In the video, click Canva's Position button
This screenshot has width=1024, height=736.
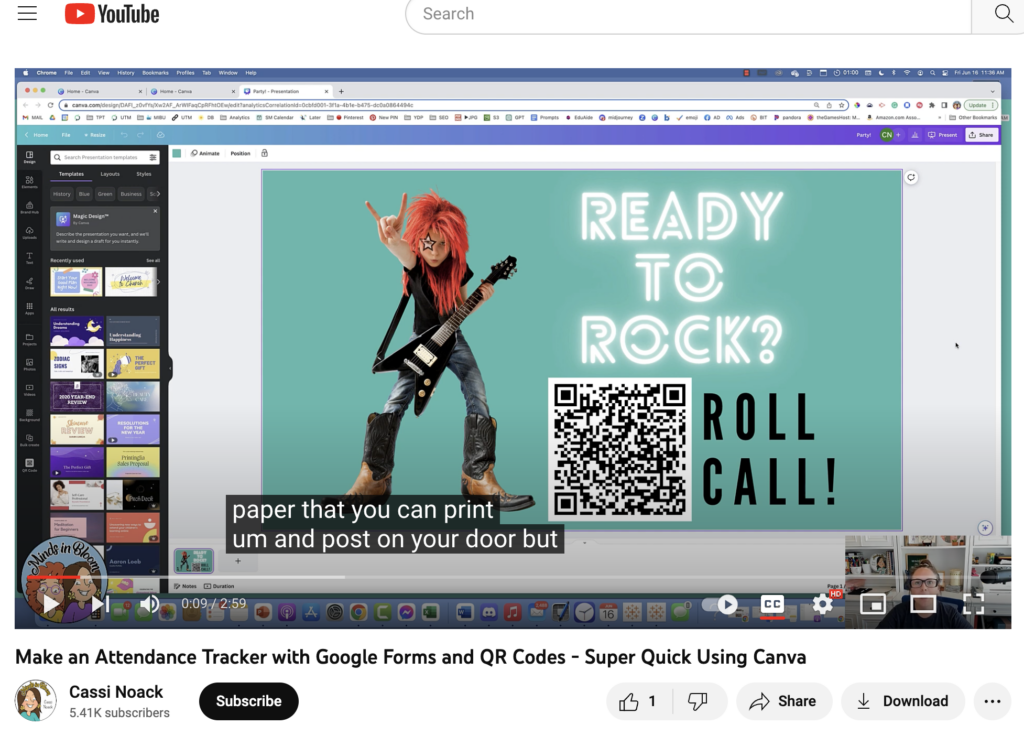tap(240, 153)
